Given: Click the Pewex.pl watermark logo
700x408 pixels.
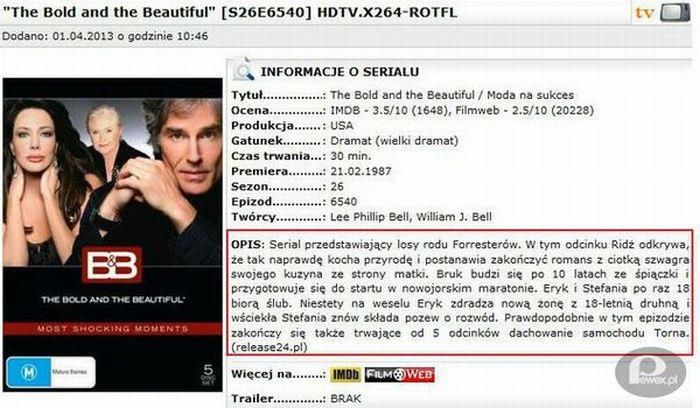Looking at the screenshot, I should point(650,373).
